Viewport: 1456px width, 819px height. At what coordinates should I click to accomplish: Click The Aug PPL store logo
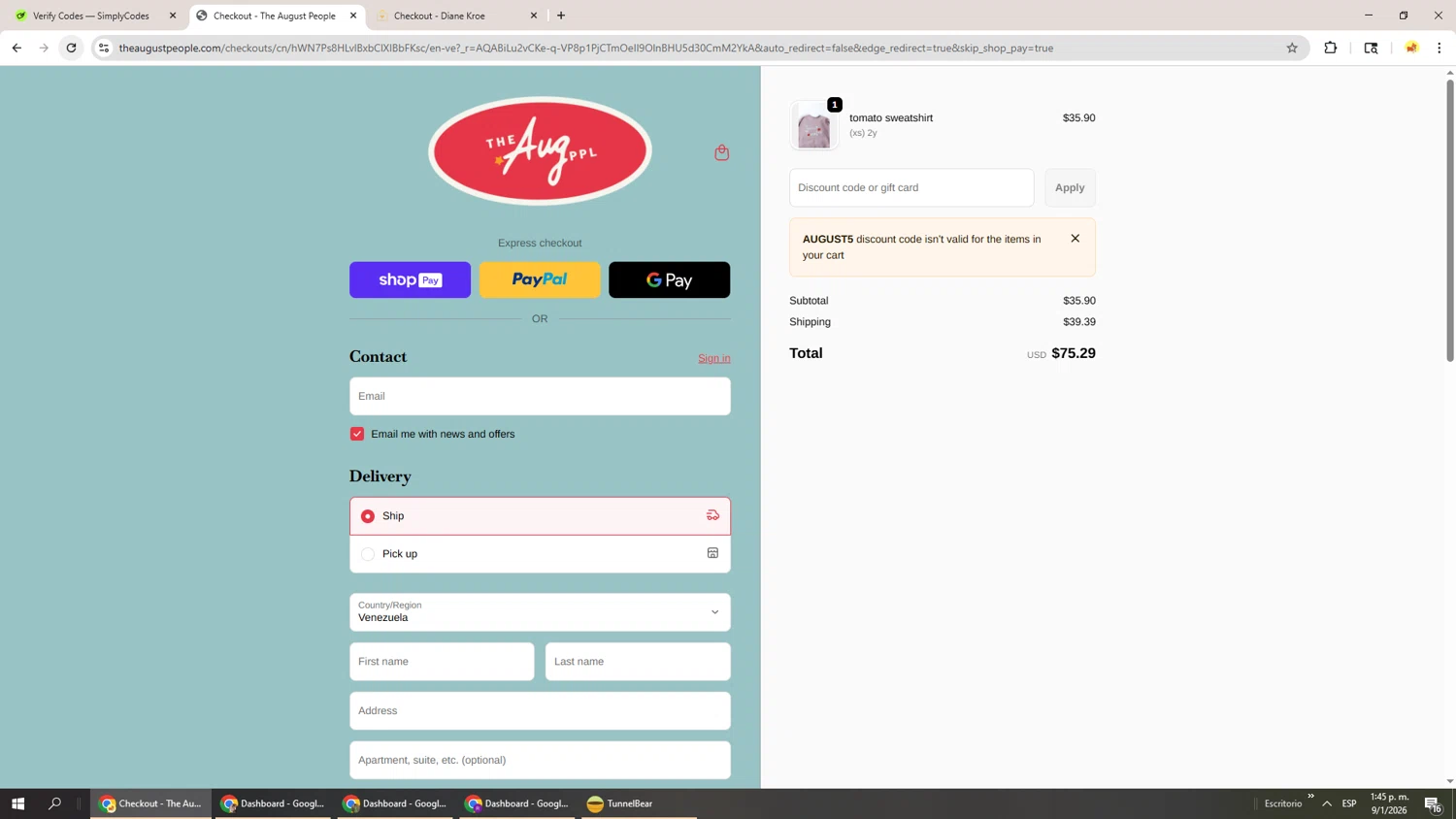tap(540, 151)
